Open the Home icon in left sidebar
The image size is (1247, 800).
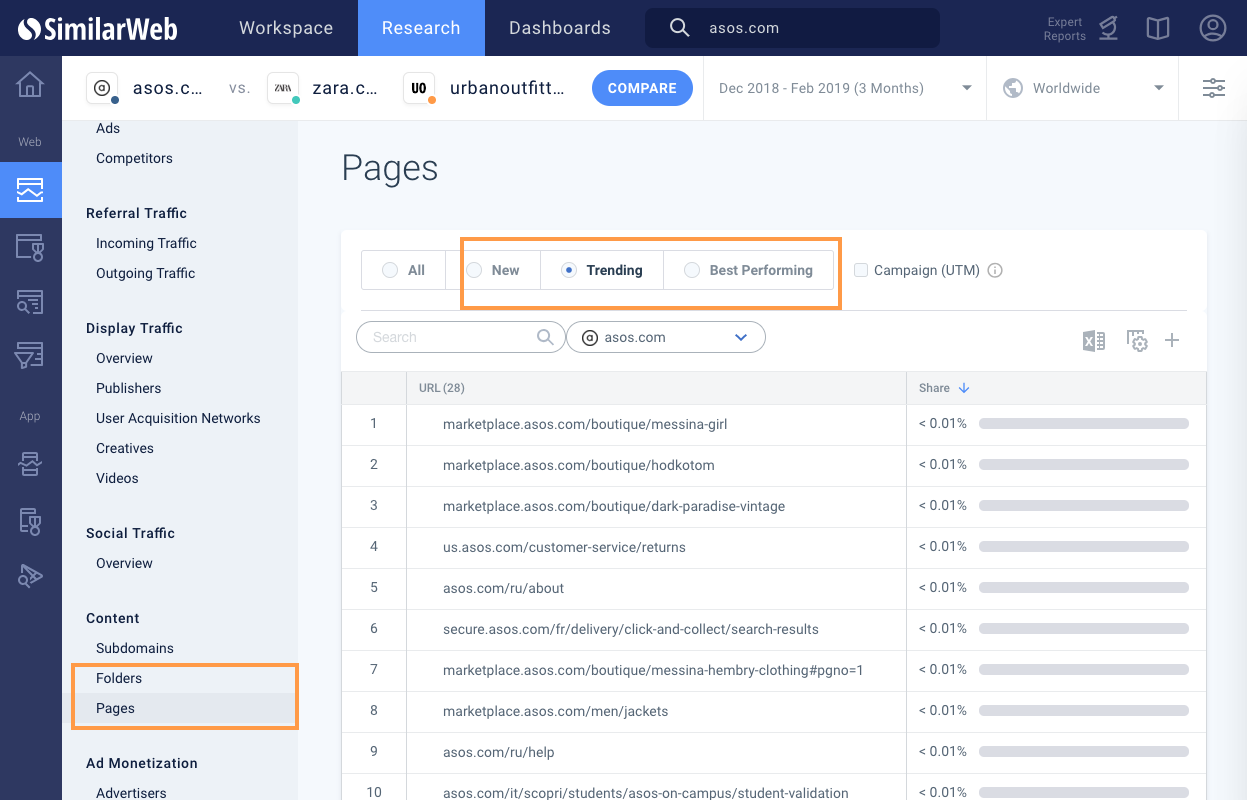30,85
